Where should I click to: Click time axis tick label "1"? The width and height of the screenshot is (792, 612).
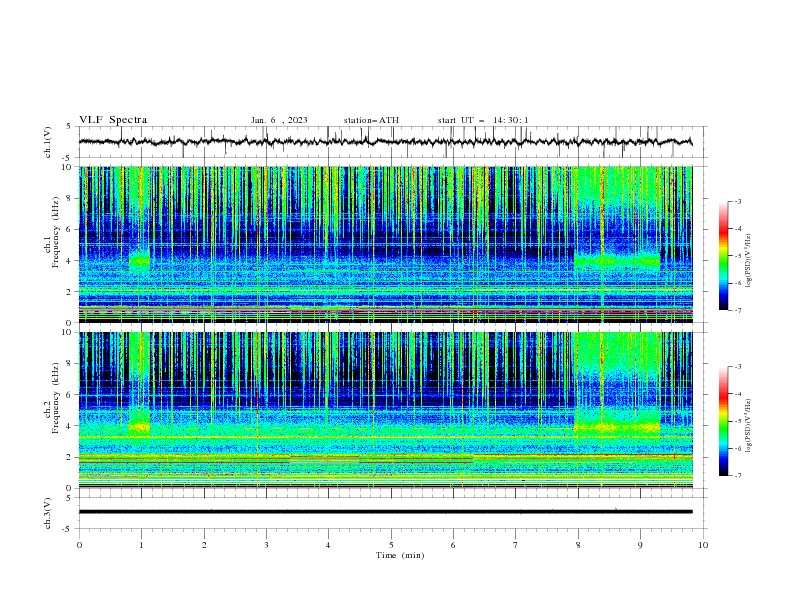[141, 545]
